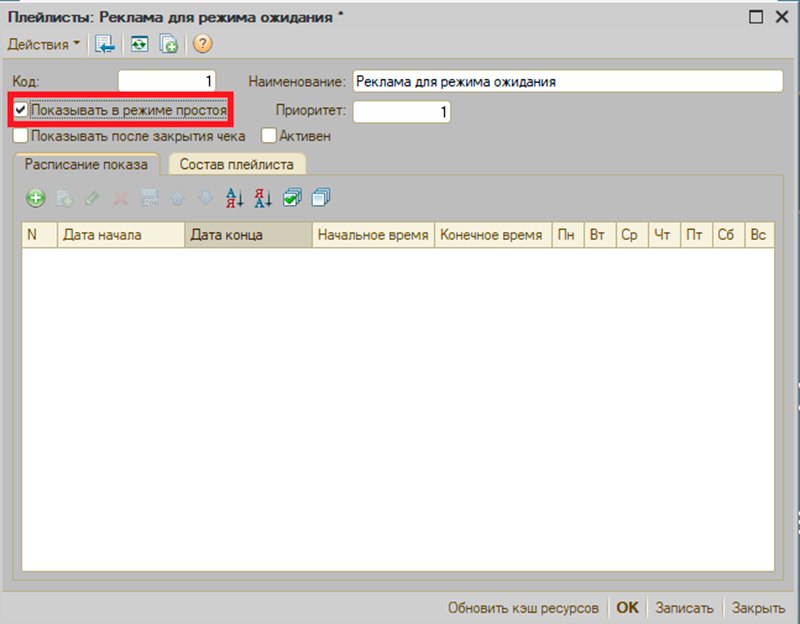This screenshot has height=624, width=800.
Task: Click the 'Вт' column header
Action: [600, 235]
